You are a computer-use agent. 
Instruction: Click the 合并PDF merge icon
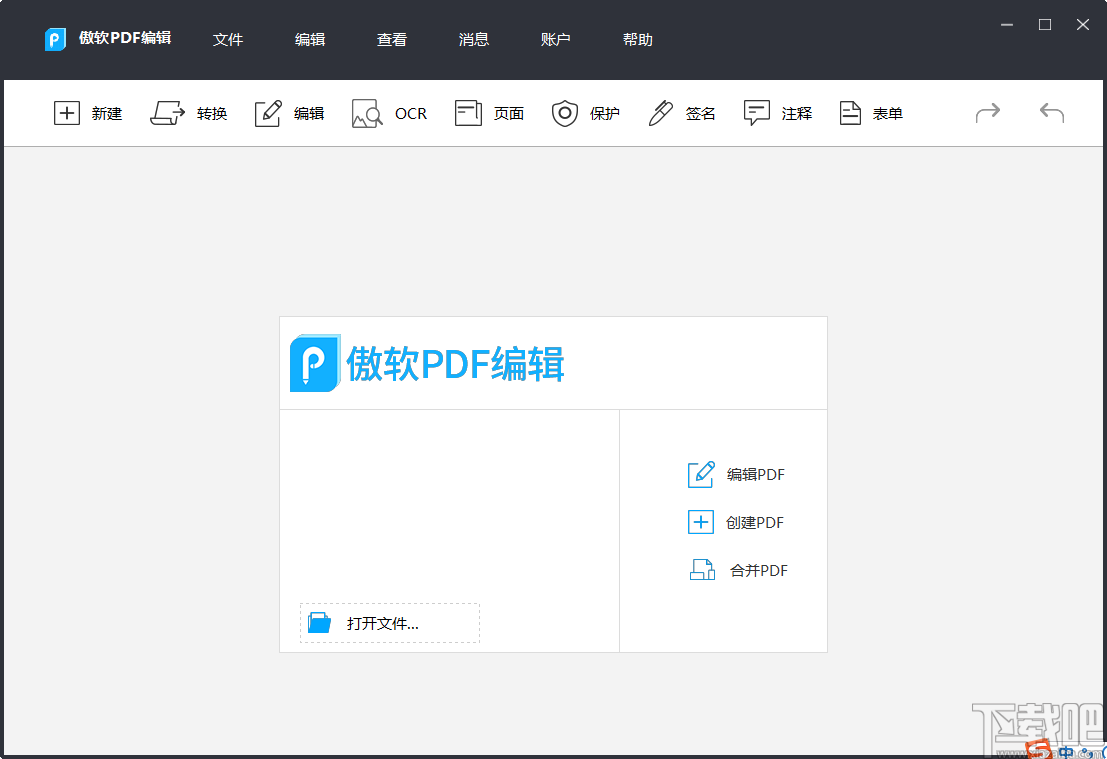point(702,570)
